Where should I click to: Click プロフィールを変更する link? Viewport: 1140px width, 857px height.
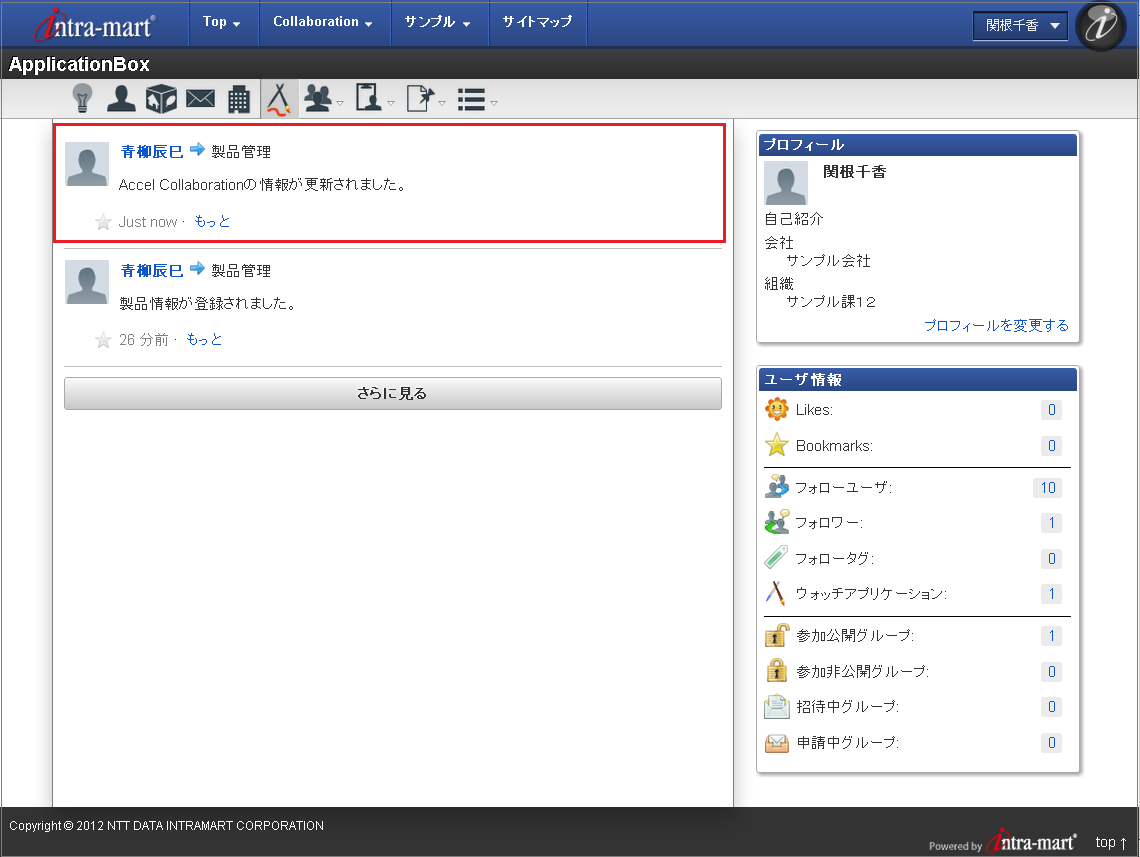tap(996, 326)
